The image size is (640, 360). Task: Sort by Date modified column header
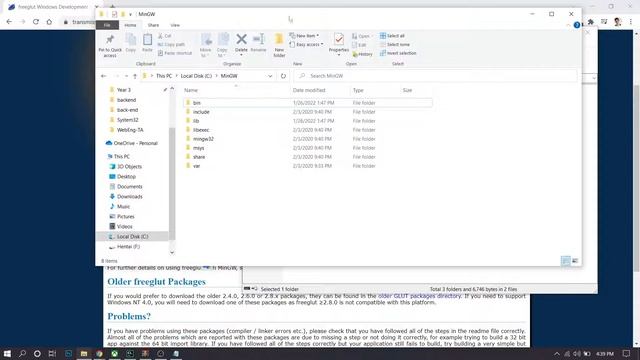click(309, 90)
